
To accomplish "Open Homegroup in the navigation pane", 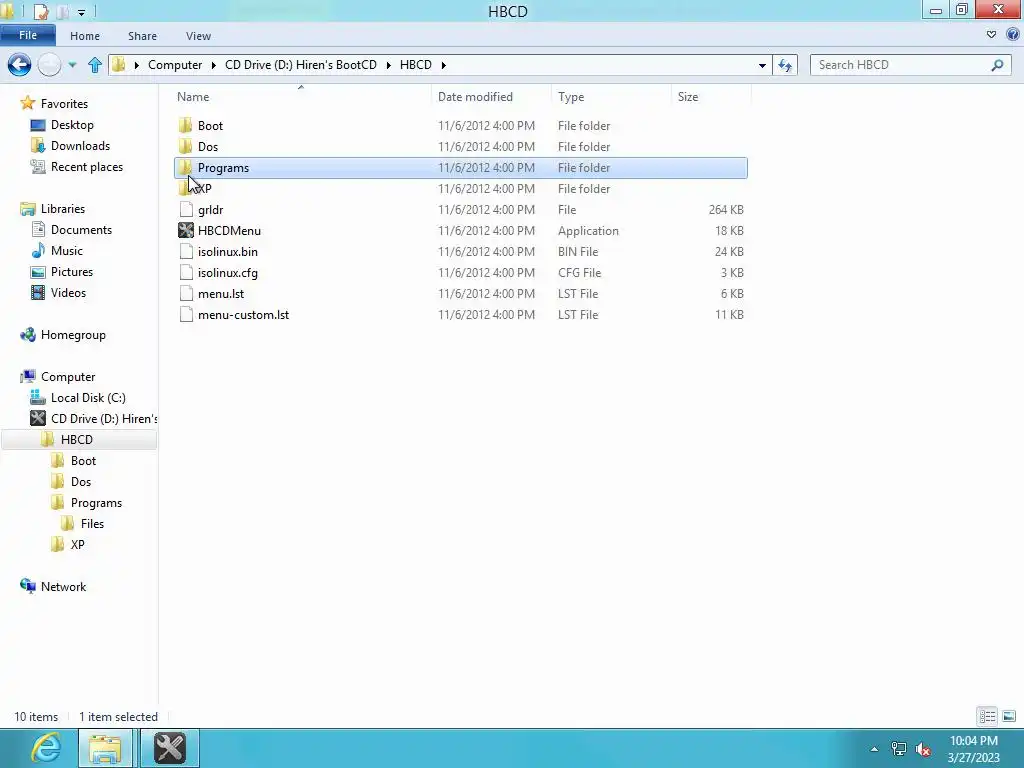I will click(73, 335).
